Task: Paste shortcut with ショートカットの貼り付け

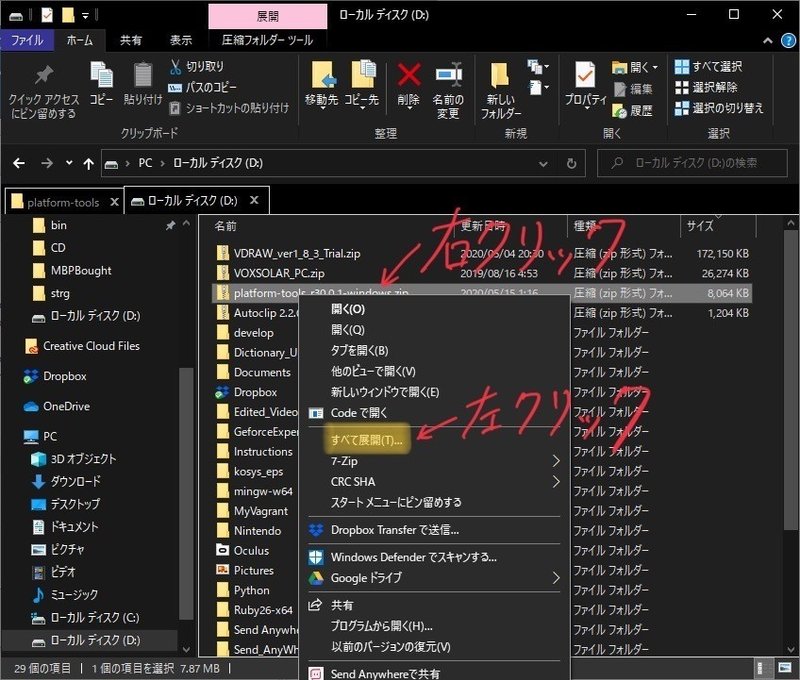Action: click(229, 108)
